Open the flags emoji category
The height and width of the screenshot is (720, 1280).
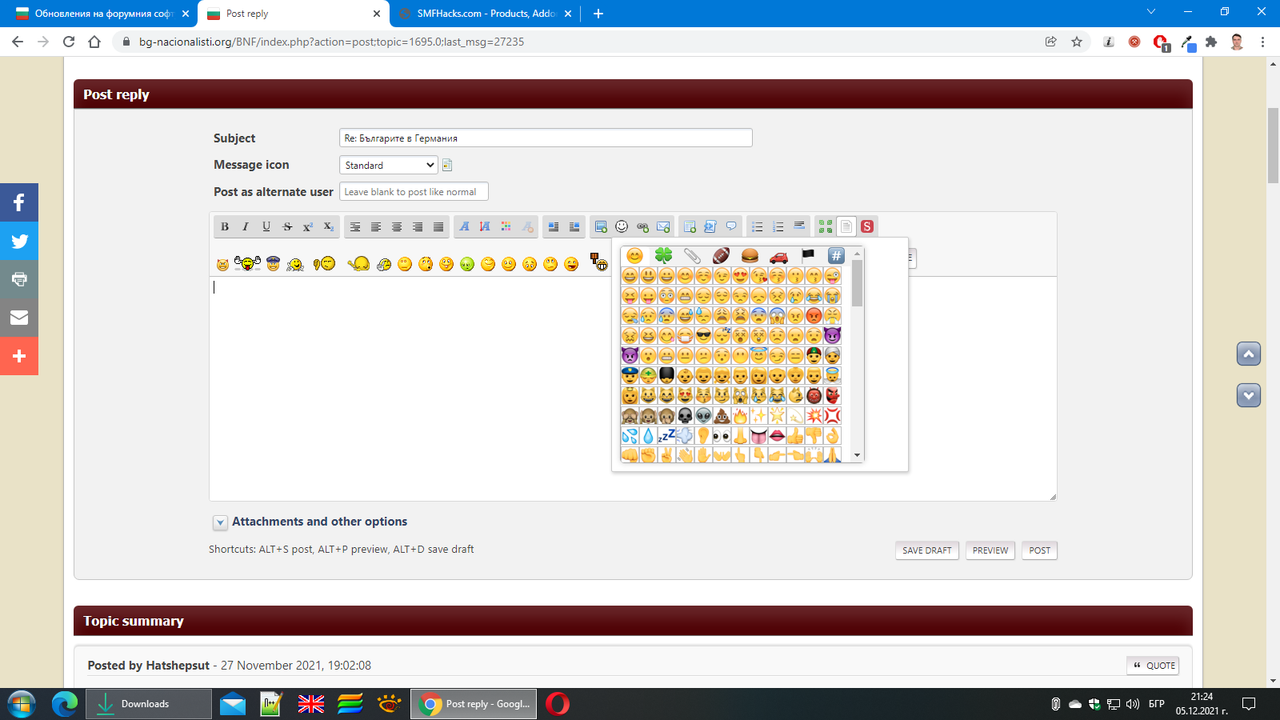click(x=807, y=256)
